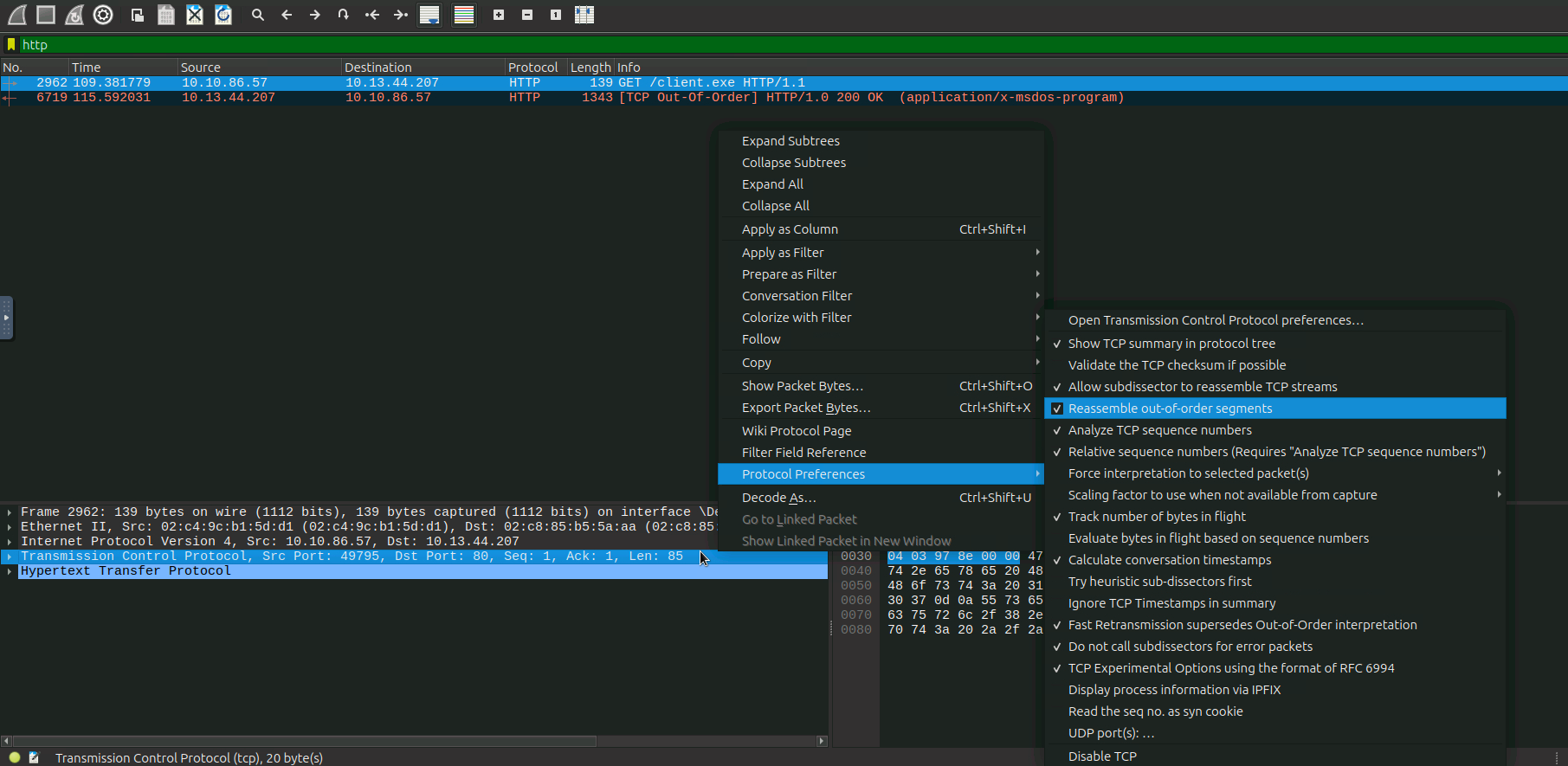
Task: Toggle Track number of bytes in flight
Action: pos(1156,517)
